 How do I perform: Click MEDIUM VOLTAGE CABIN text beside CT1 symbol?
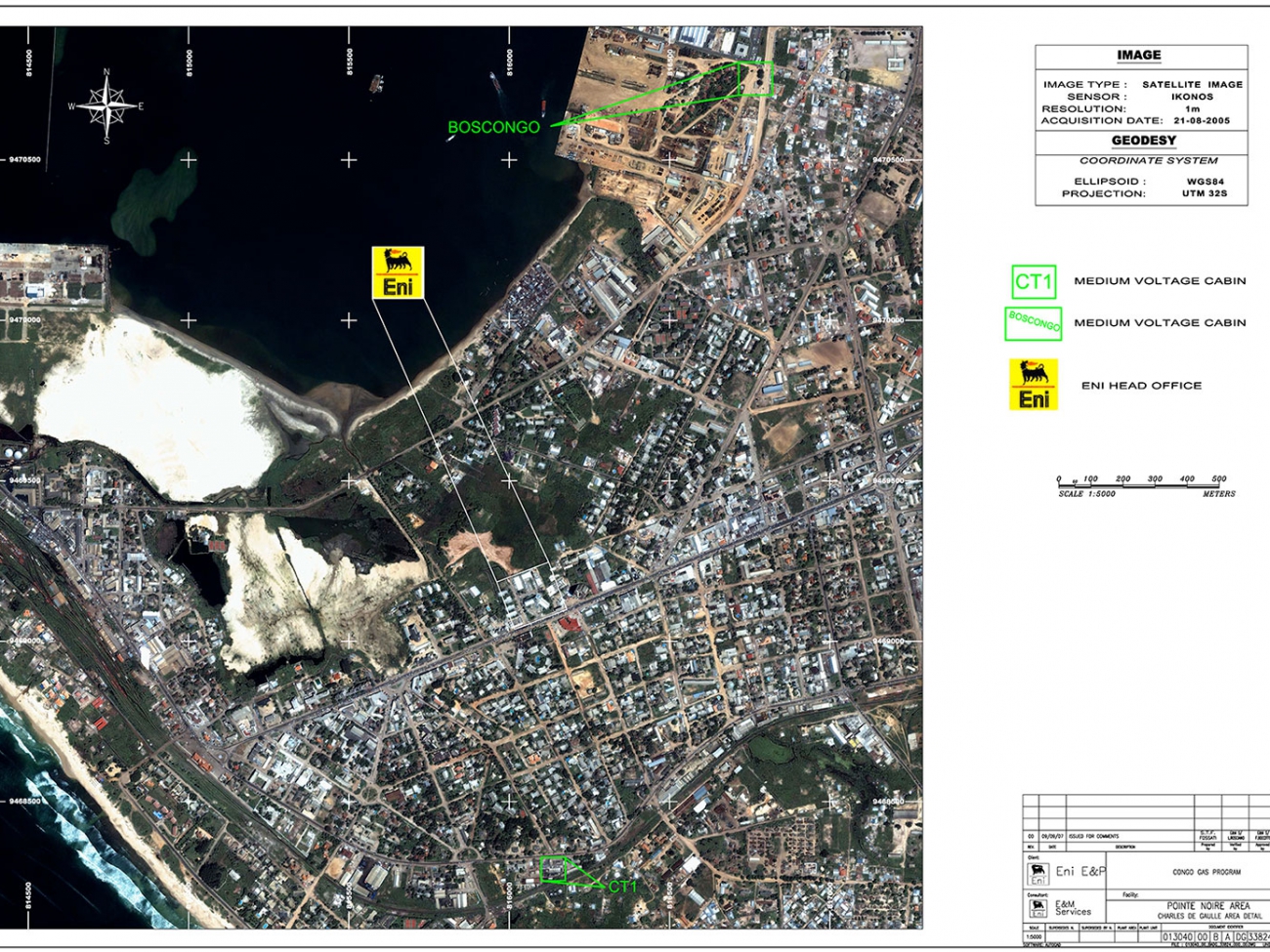(x=1160, y=281)
